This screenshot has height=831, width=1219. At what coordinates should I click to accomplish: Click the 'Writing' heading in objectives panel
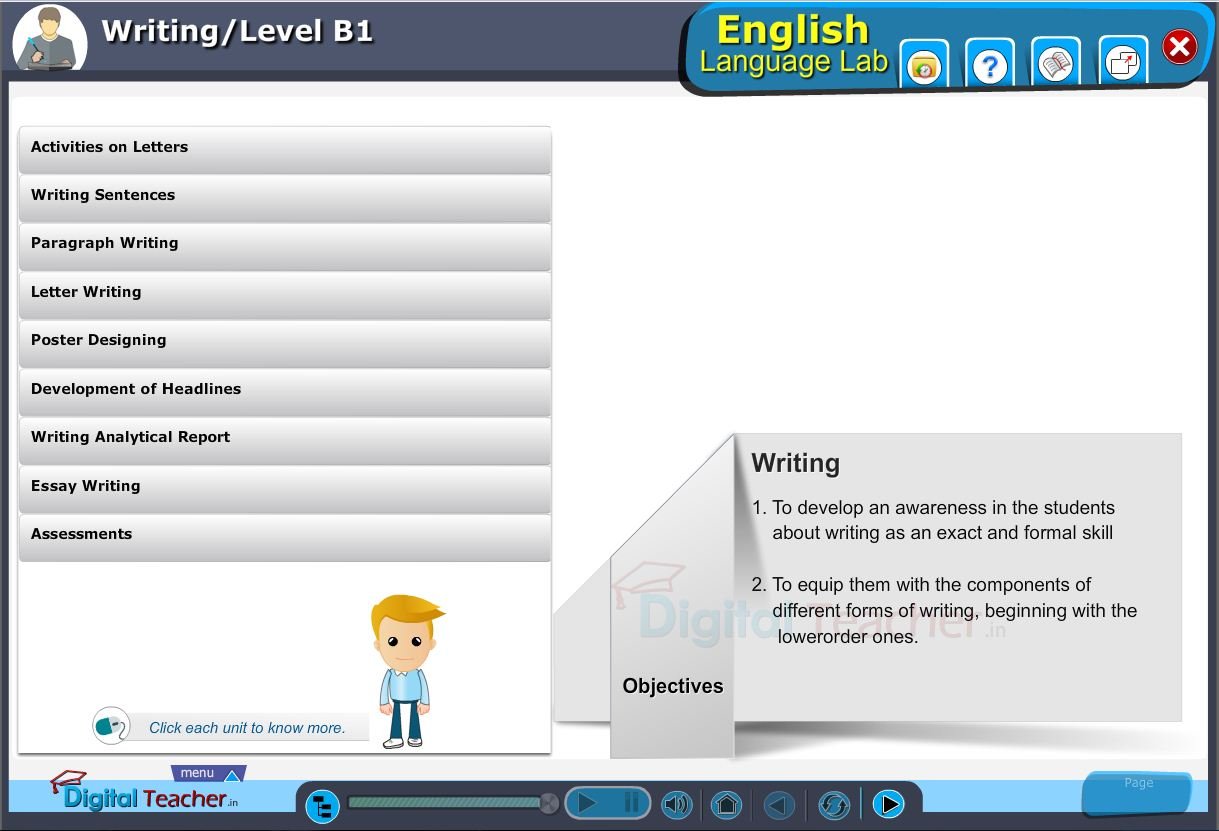795,464
